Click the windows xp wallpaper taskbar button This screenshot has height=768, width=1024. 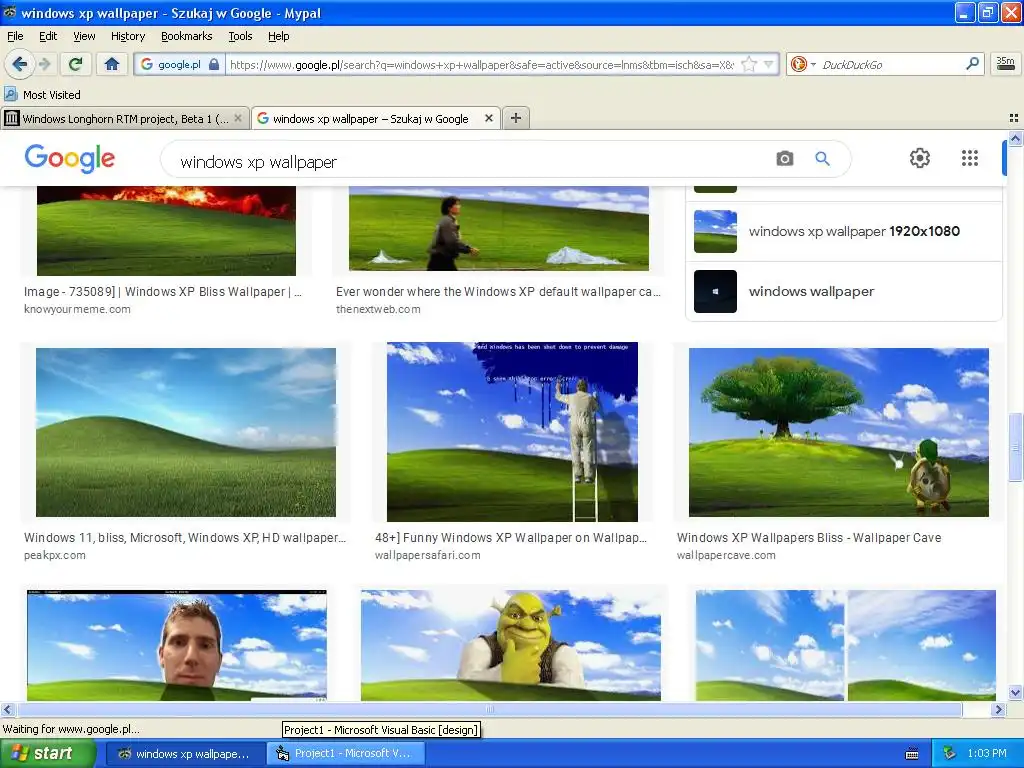coord(185,754)
